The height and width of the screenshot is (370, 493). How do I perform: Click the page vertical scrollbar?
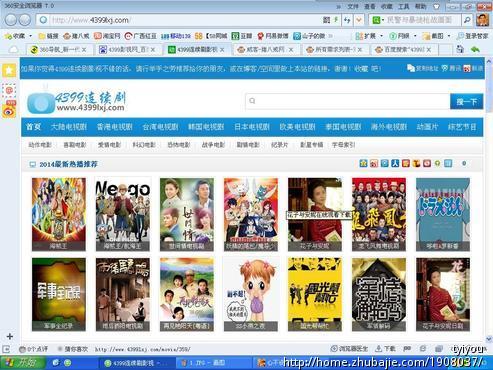(x=489, y=200)
